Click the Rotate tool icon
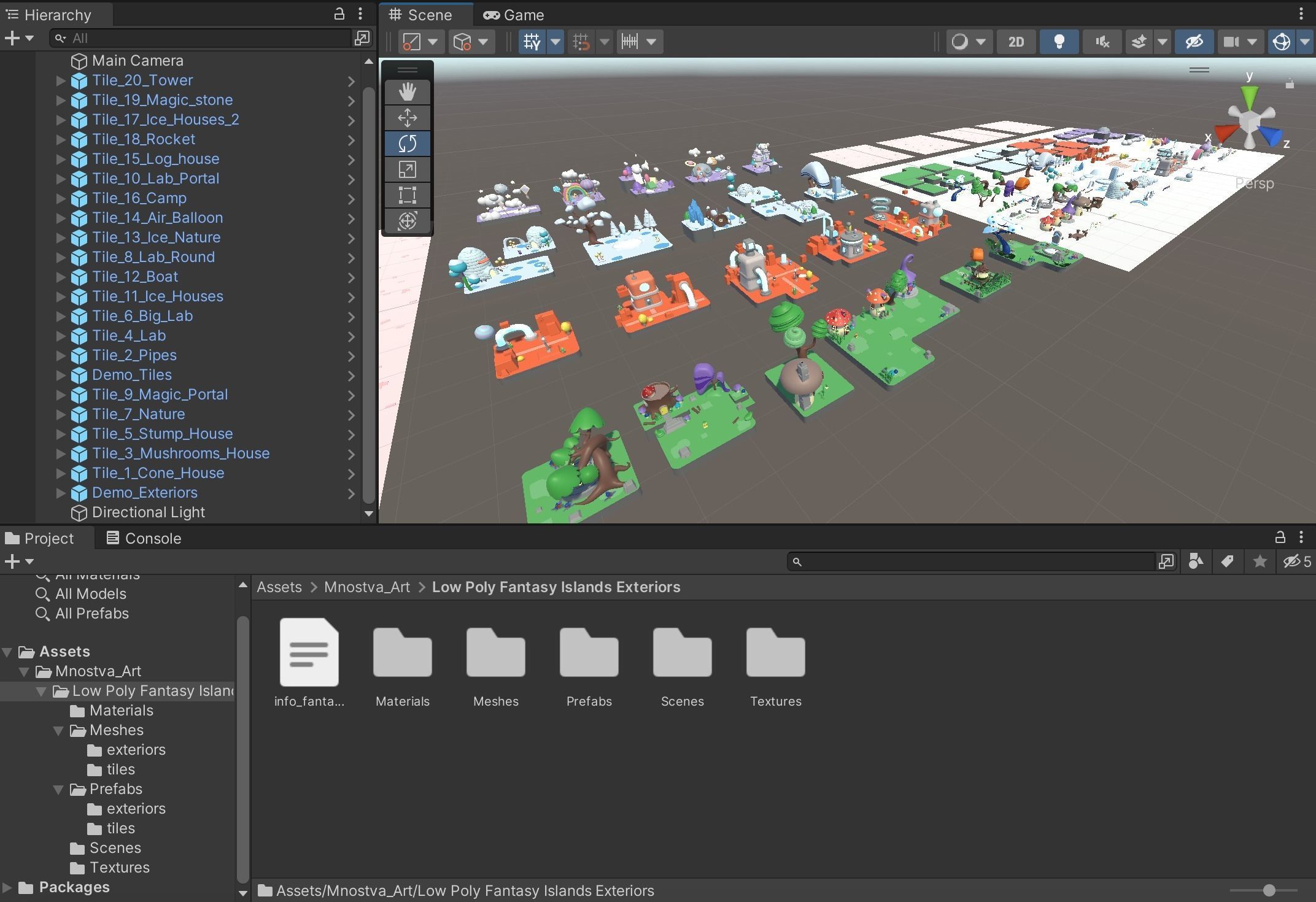 pyautogui.click(x=407, y=144)
